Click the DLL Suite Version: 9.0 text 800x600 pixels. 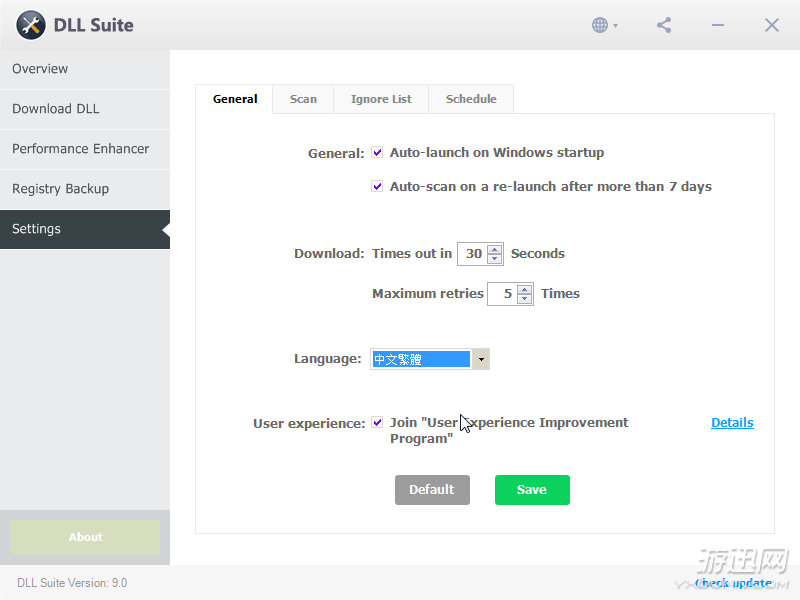72,583
